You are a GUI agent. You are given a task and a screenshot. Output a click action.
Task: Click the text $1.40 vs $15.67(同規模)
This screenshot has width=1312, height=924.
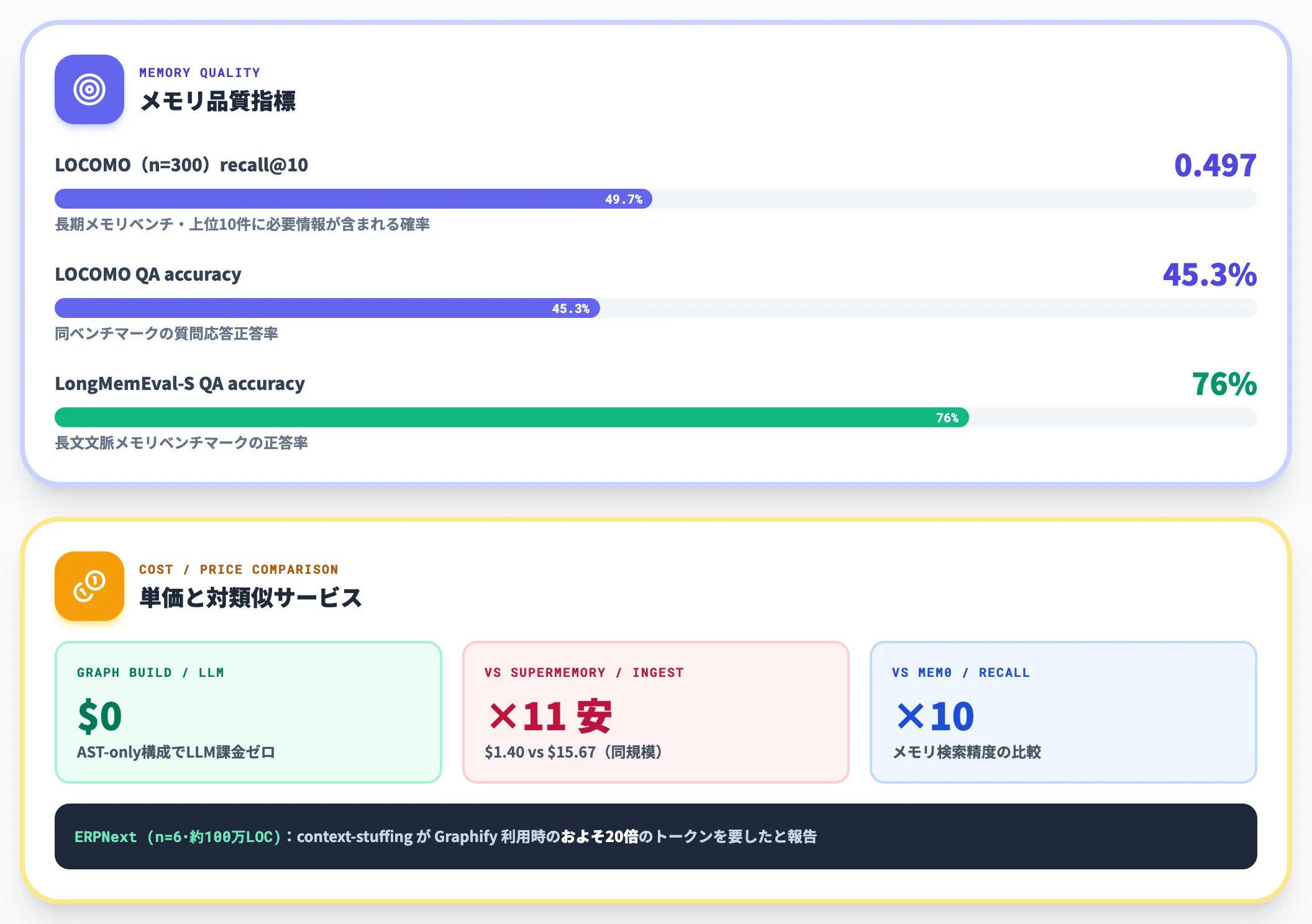coord(573,752)
